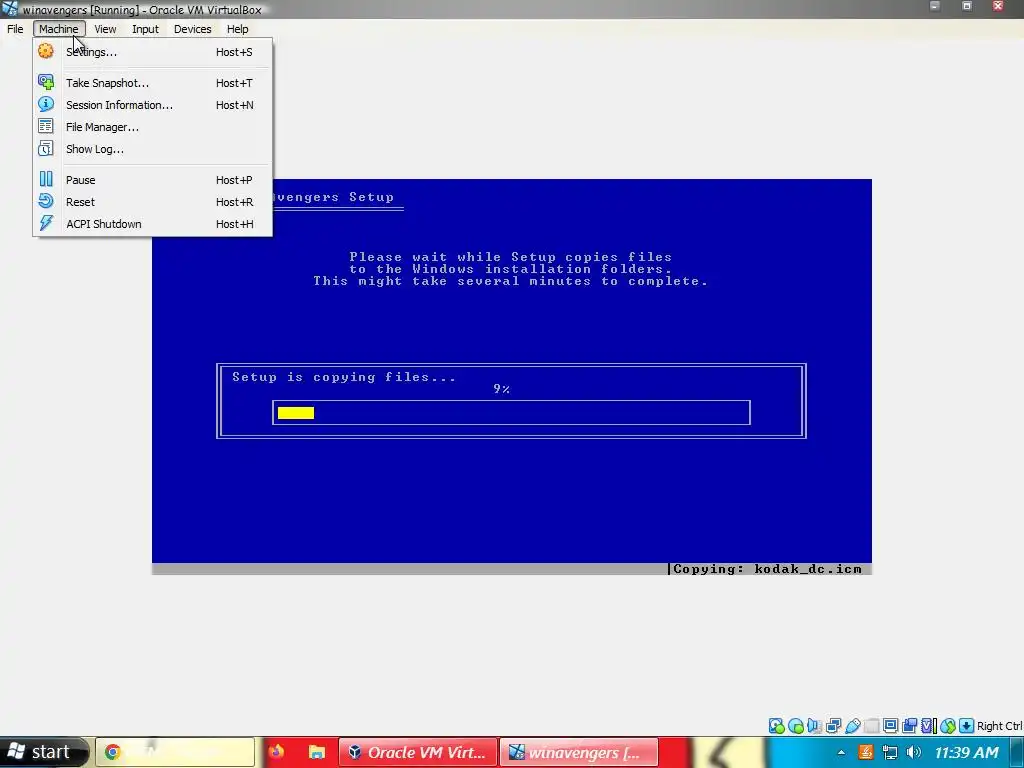Click inside the blue VM setup screen

pos(512,376)
